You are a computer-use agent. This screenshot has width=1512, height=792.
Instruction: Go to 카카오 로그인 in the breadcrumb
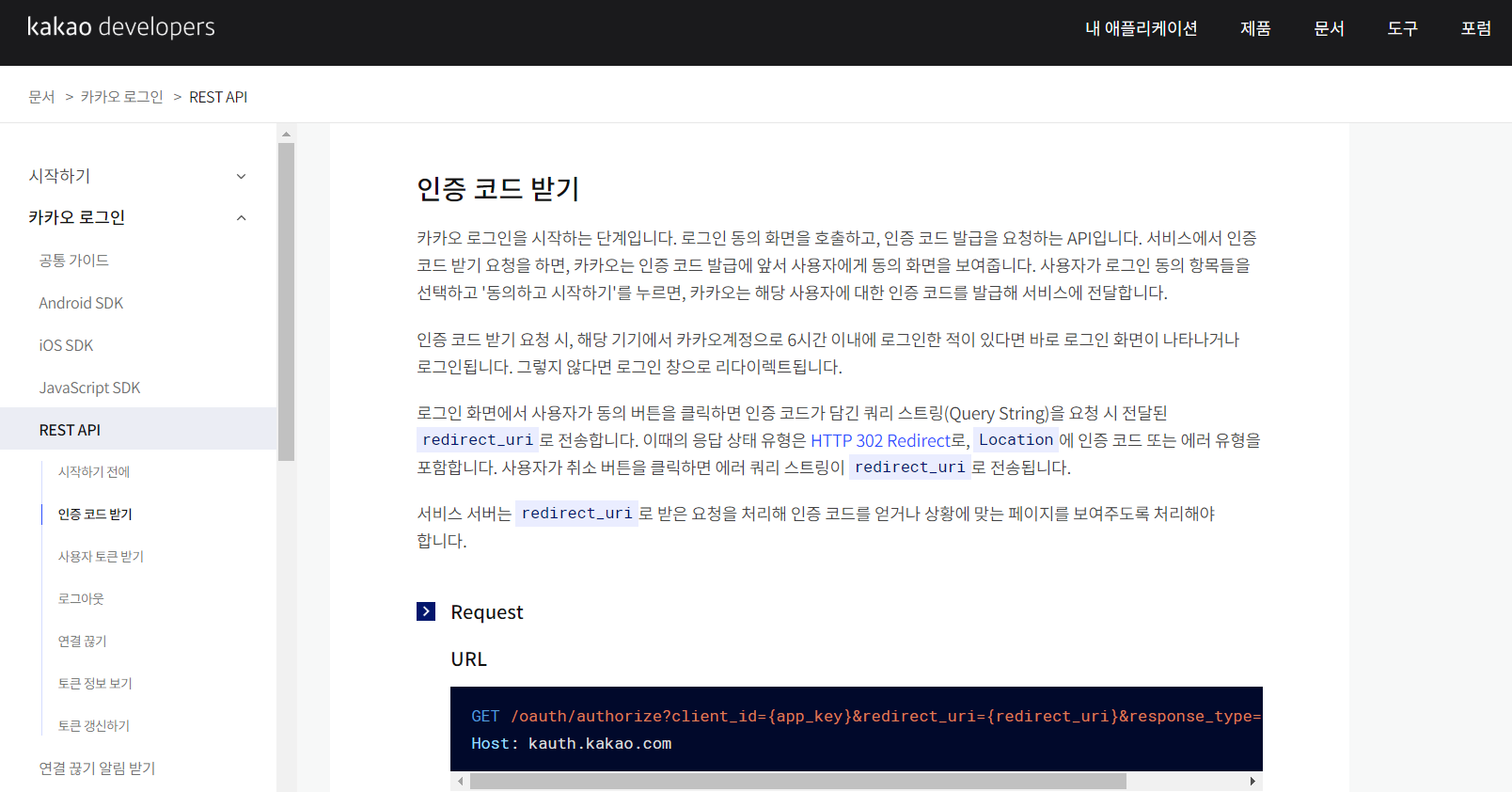(x=121, y=97)
